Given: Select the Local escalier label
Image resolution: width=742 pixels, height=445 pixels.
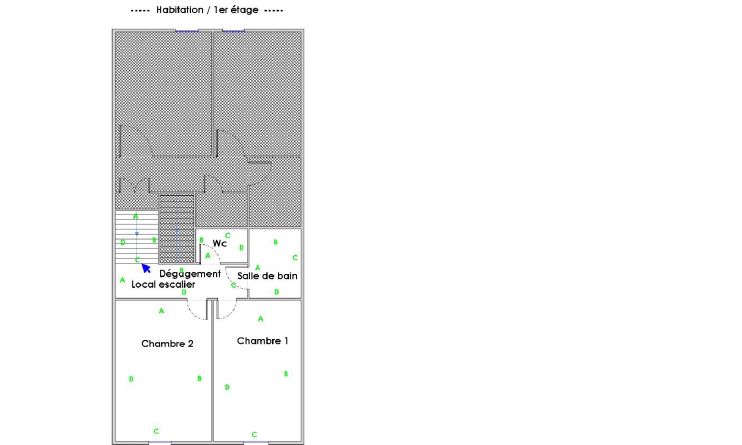Looking at the screenshot, I should 163,285.
